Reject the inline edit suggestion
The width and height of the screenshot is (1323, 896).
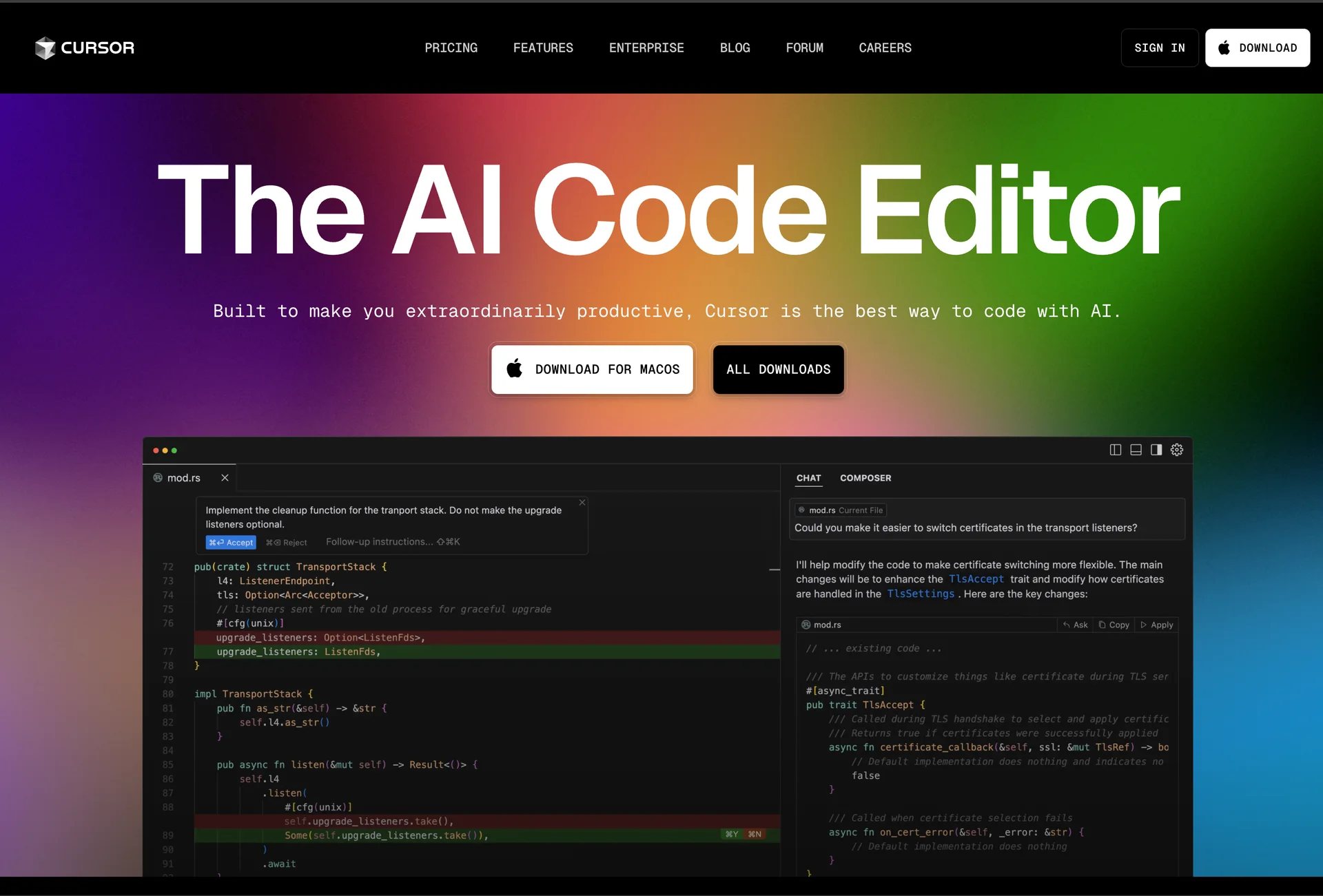click(x=287, y=543)
